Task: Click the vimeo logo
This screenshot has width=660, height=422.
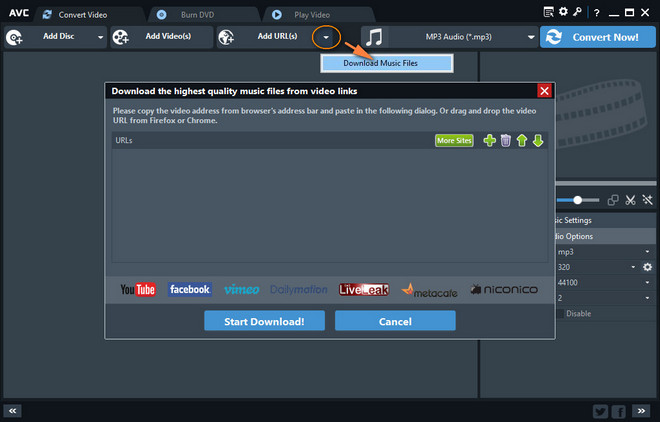Action: click(x=242, y=289)
